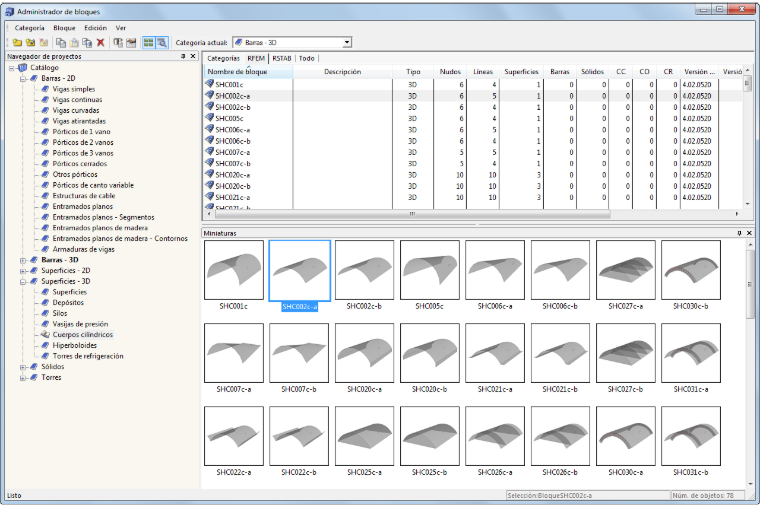Toggle the magnifier preview toolbar button
This screenshot has width=760, height=507.
tap(162, 43)
